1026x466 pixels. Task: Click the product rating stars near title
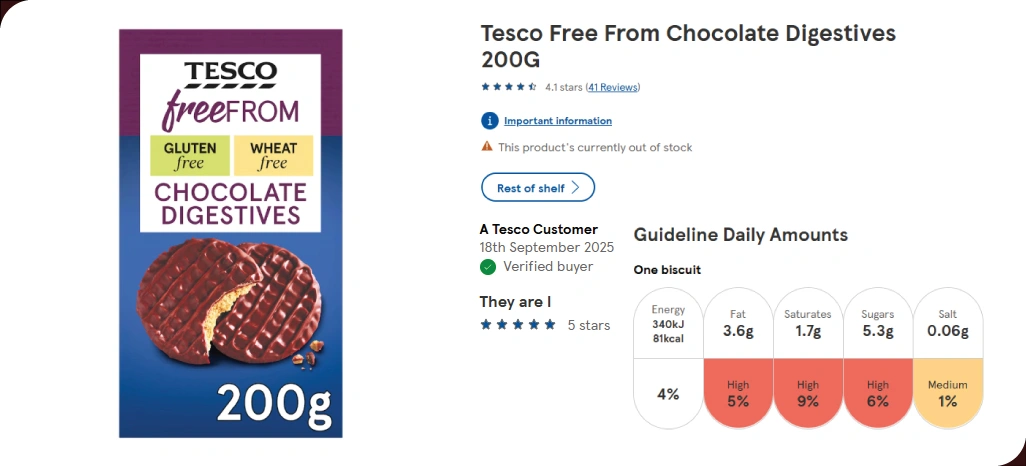[x=509, y=87]
